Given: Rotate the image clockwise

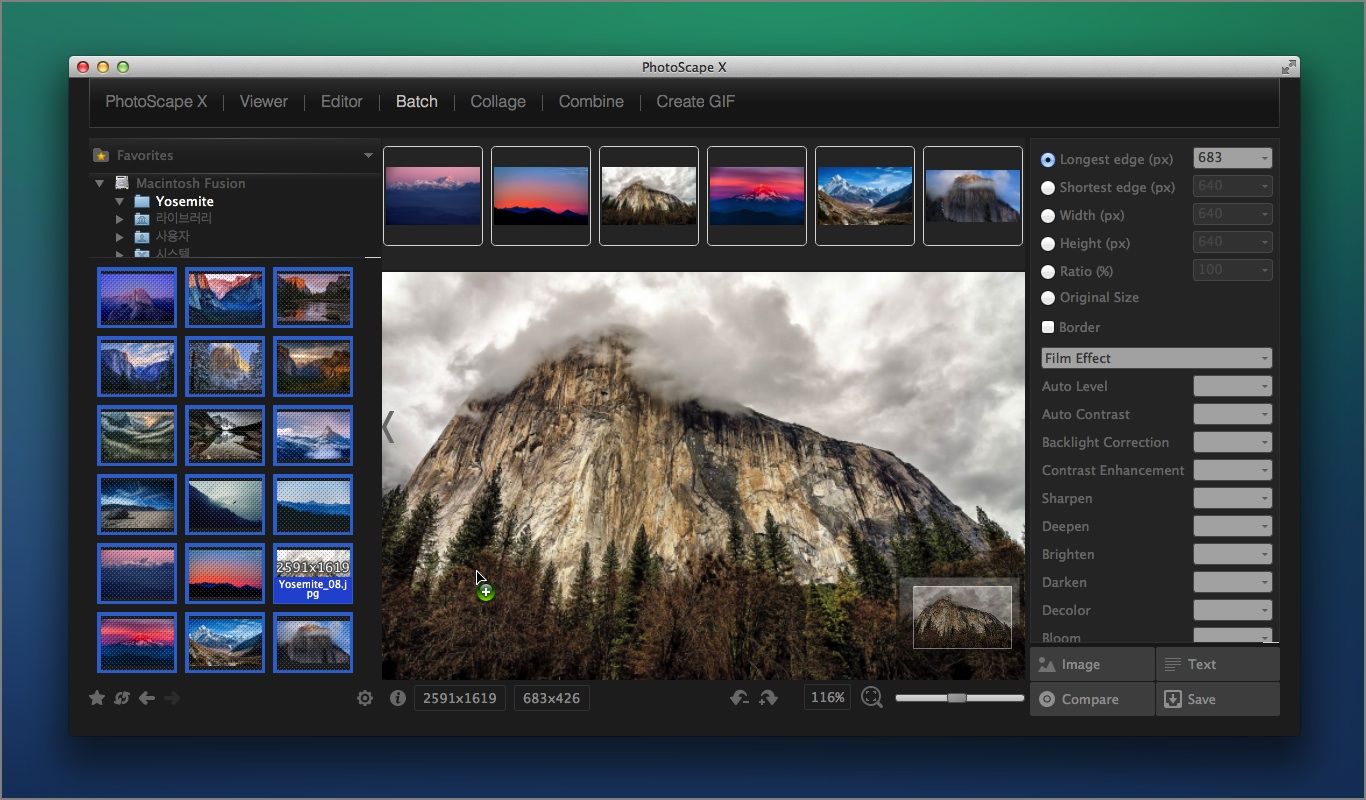Looking at the screenshot, I should (x=768, y=698).
